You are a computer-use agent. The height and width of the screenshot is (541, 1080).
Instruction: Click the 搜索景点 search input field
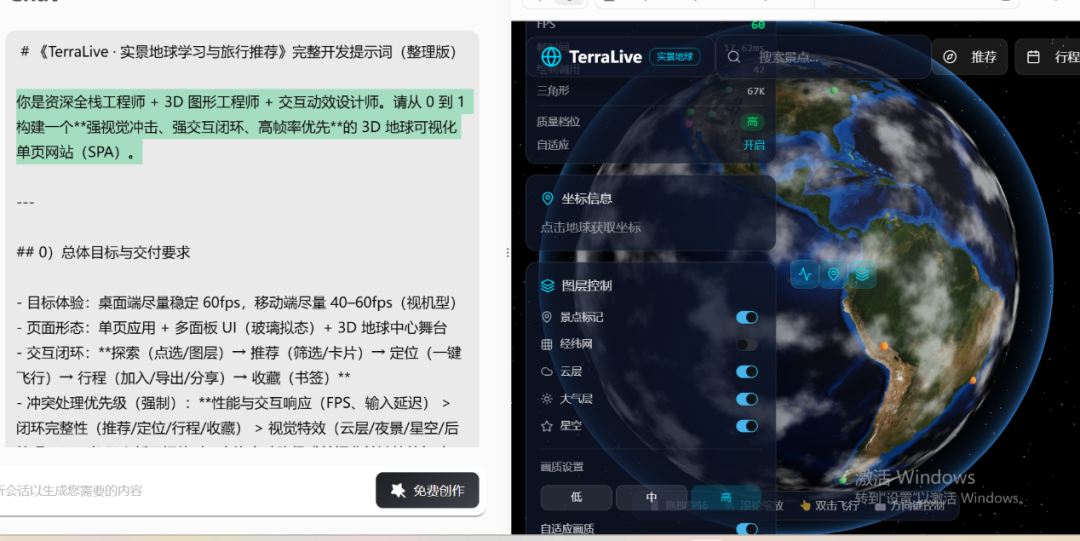click(830, 57)
